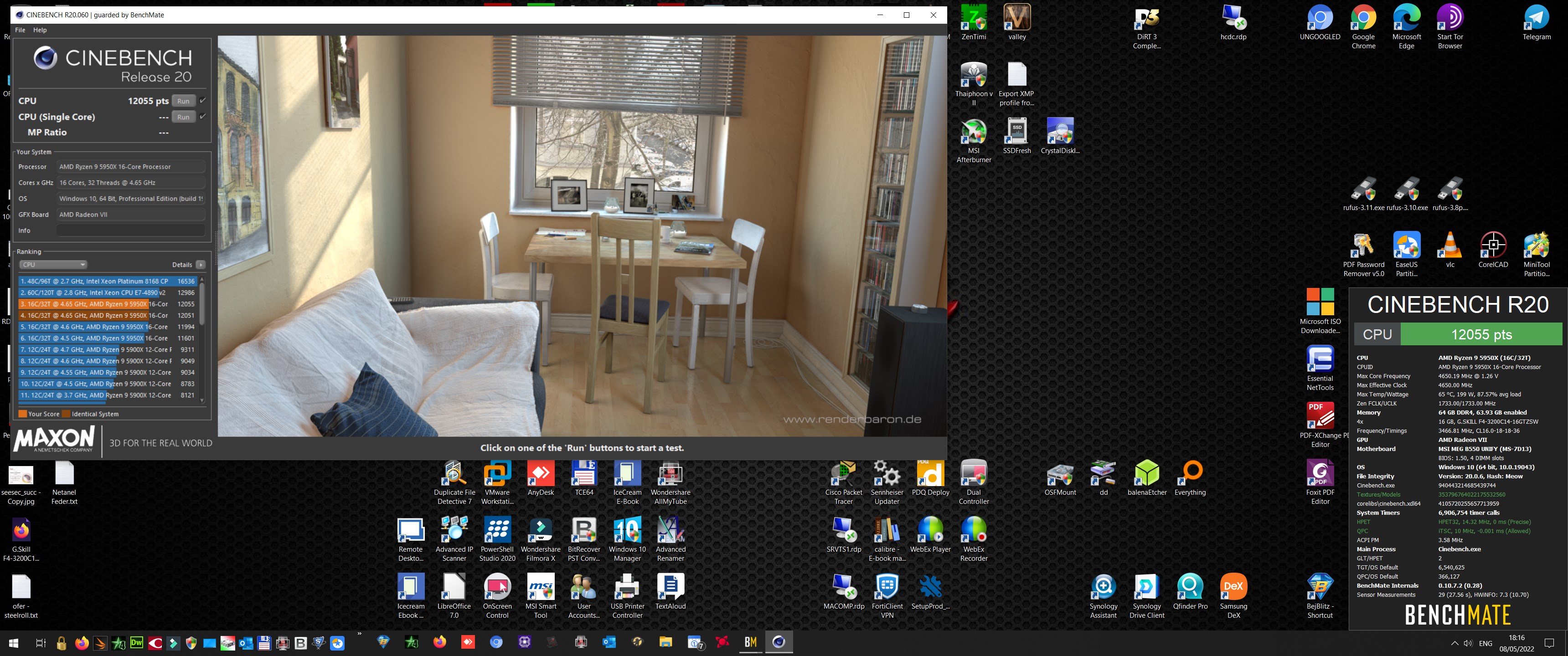Screen dimensions: 1568x656
Task: Select highlighted ranking row scoring 12055
Action: tap(107, 304)
